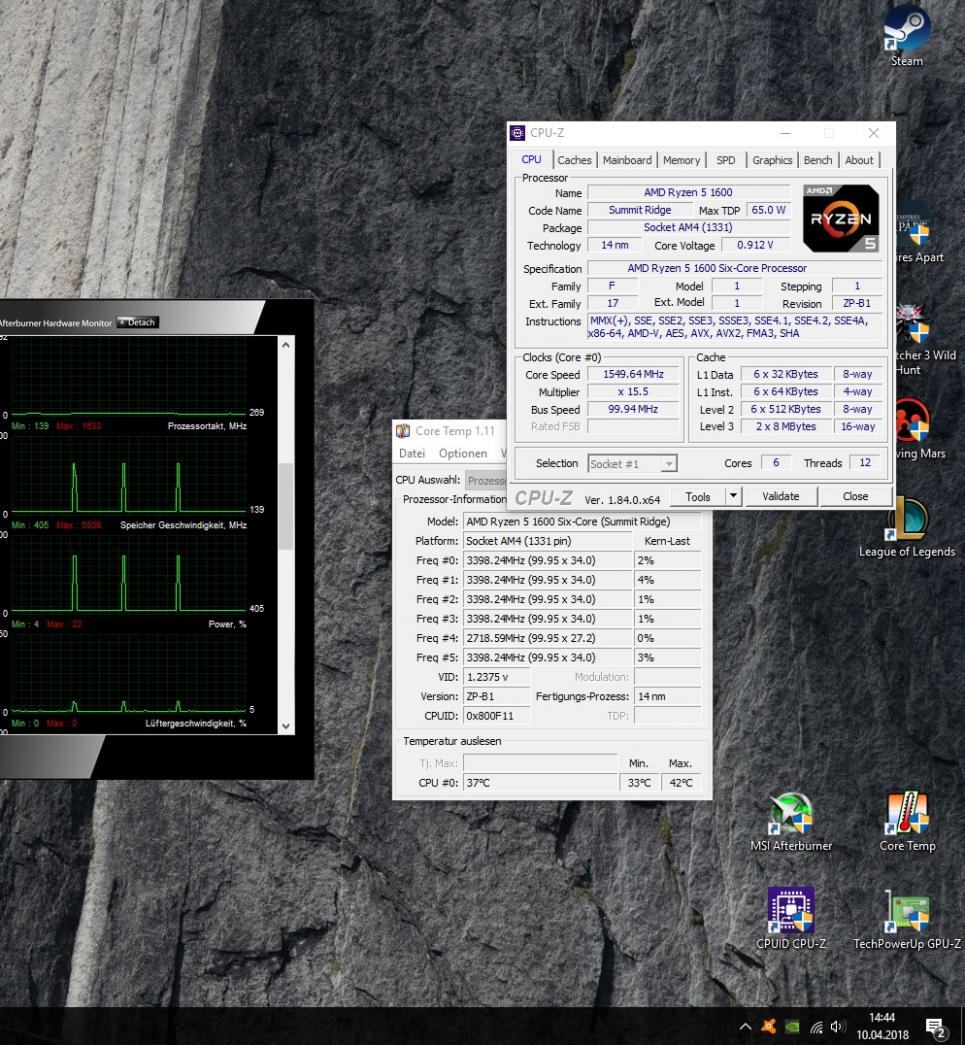The width and height of the screenshot is (965, 1045).
Task: Switch to the Bench tab
Action: tap(818, 160)
